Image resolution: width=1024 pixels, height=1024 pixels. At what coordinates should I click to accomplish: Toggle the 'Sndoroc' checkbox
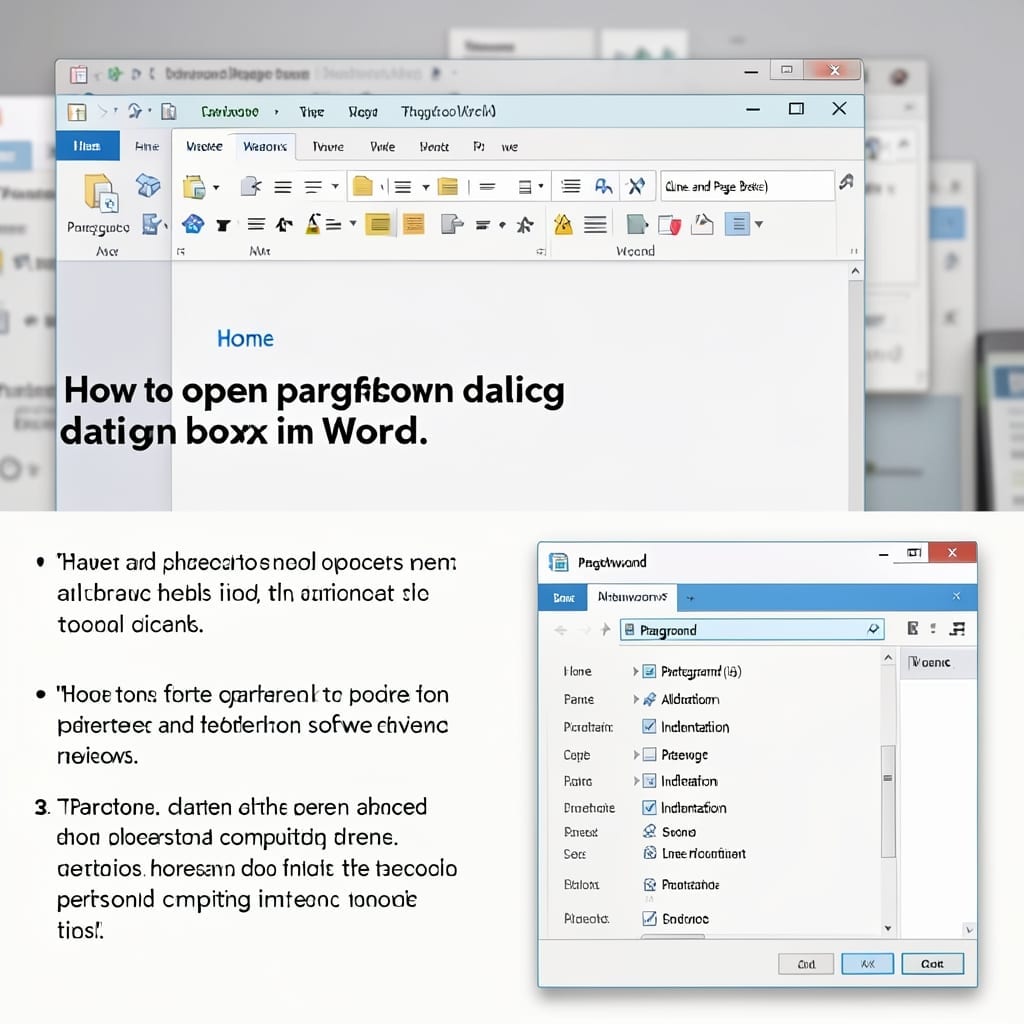(649, 918)
